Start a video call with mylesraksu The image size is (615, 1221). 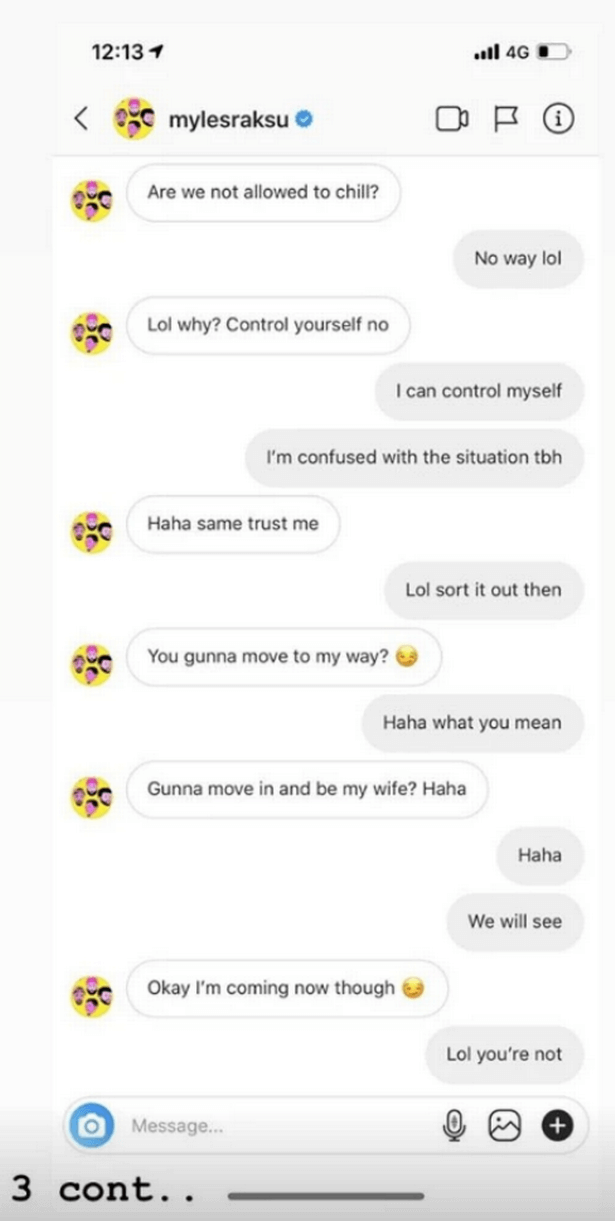(x=452, y=119)
